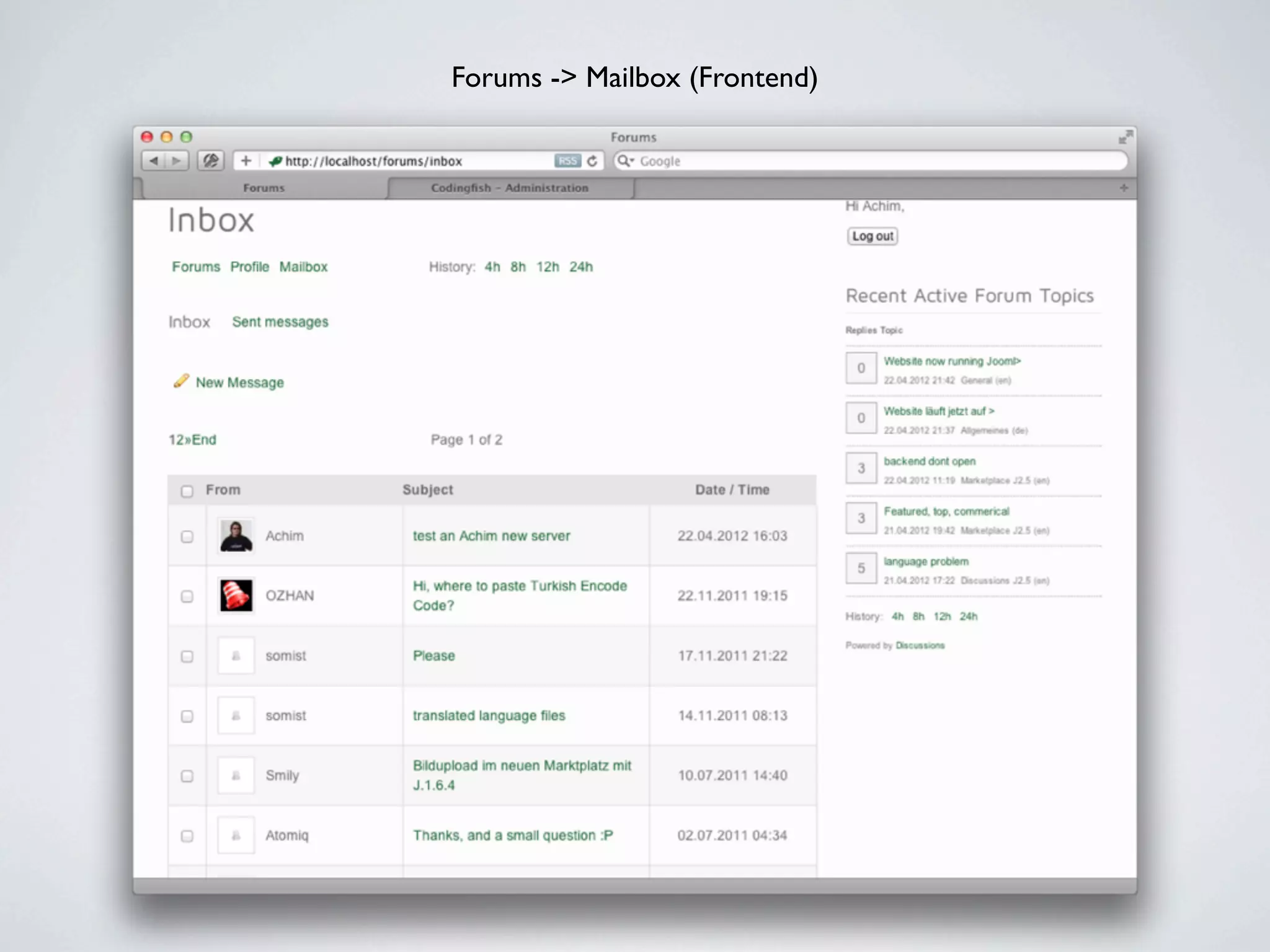Image resolution: width=1270 pixels, height=952 pixels.
Task: Switch to Codingfish - Administration tab
Action: pyautogui.click(x=510, y=188)
